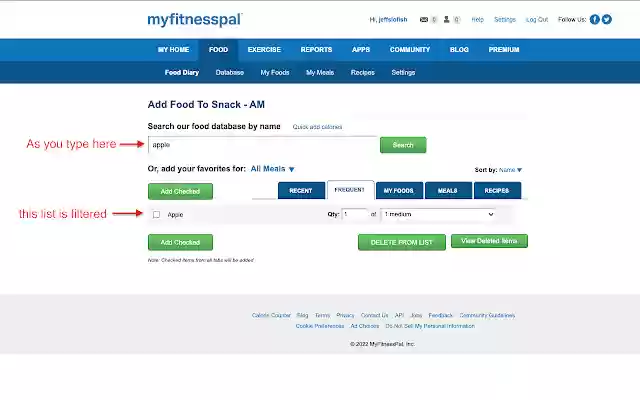Select the Food Diary submenu item

[182, 73]
